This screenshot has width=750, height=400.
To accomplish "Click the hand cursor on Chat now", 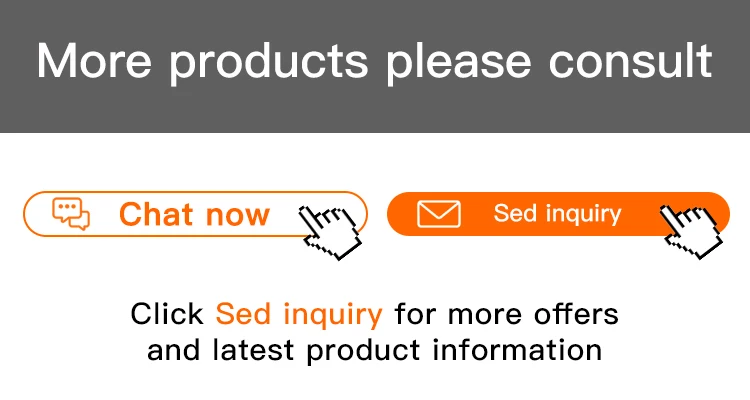I will [331, 229].
